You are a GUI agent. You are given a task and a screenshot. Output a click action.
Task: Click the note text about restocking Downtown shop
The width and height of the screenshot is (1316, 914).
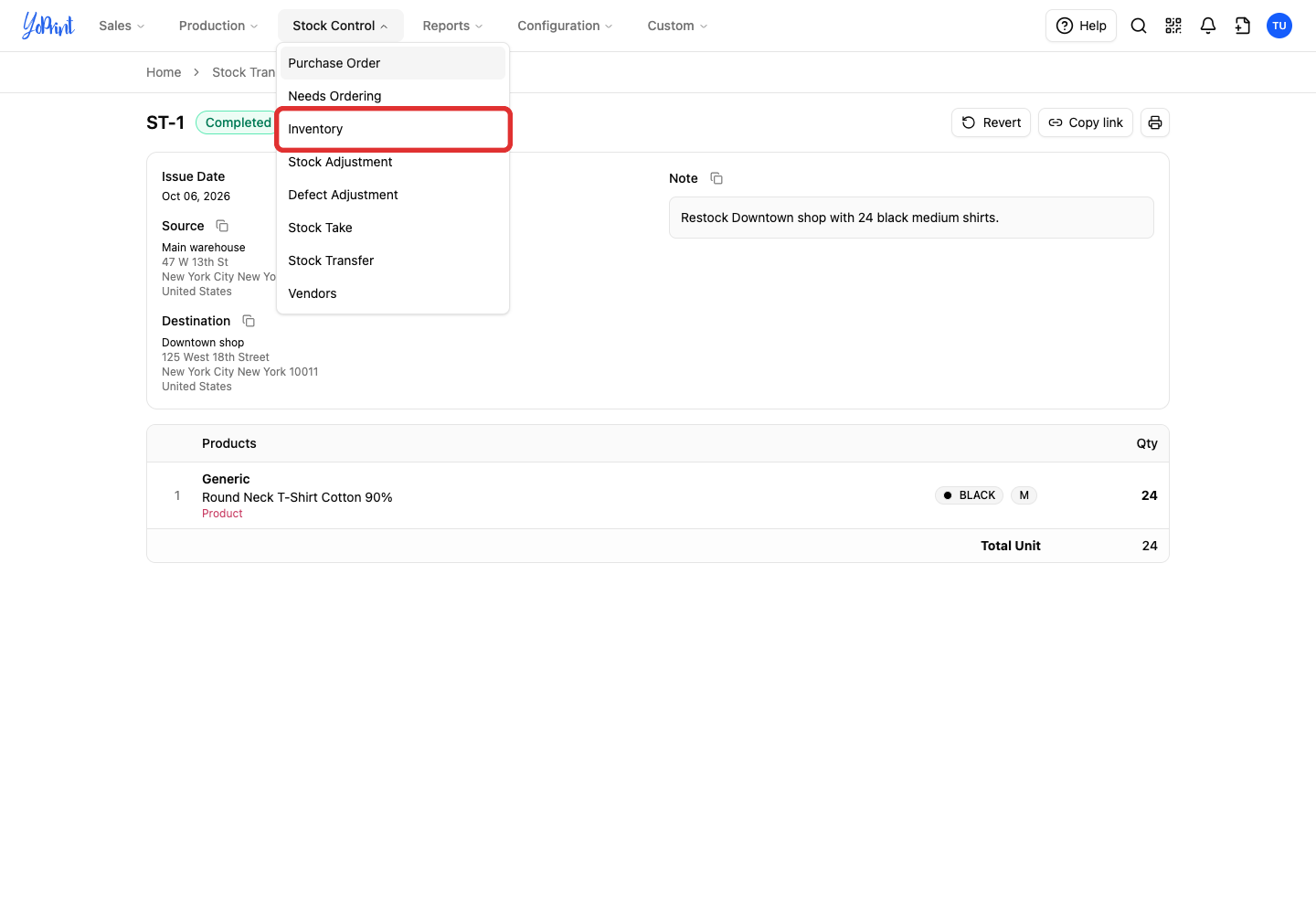click(840, 218)
